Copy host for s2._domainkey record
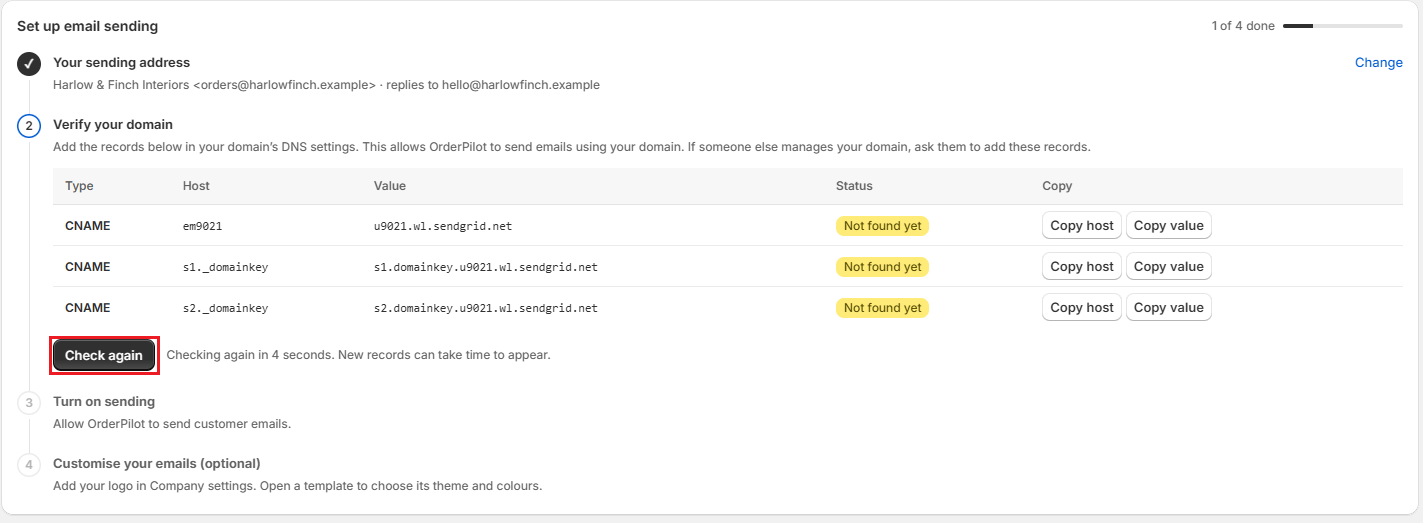The height and width of the screenshot is (523, 1423). [x=1081, y=308]
